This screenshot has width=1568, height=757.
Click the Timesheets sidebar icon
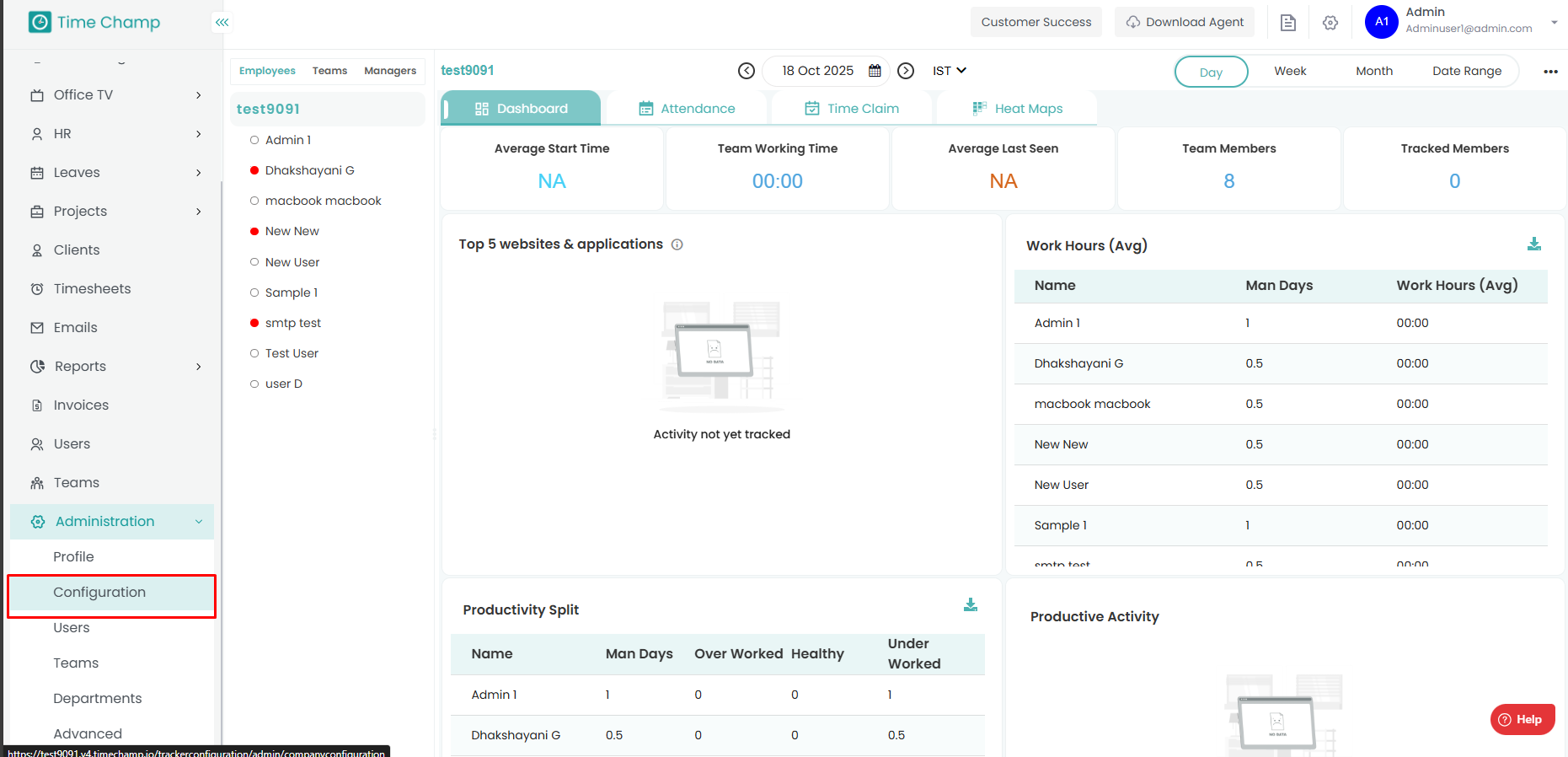(x=37, y=289)
